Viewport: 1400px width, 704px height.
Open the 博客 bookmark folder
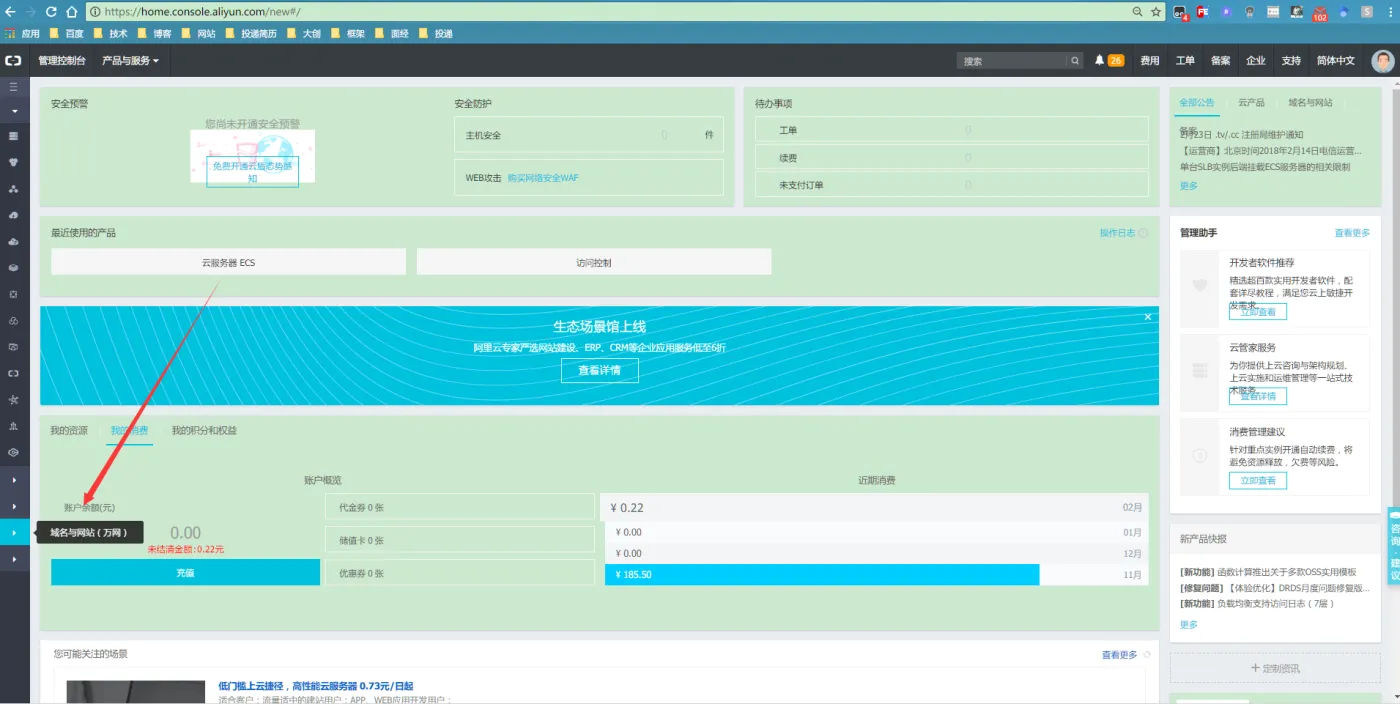(x=154, y=33)
